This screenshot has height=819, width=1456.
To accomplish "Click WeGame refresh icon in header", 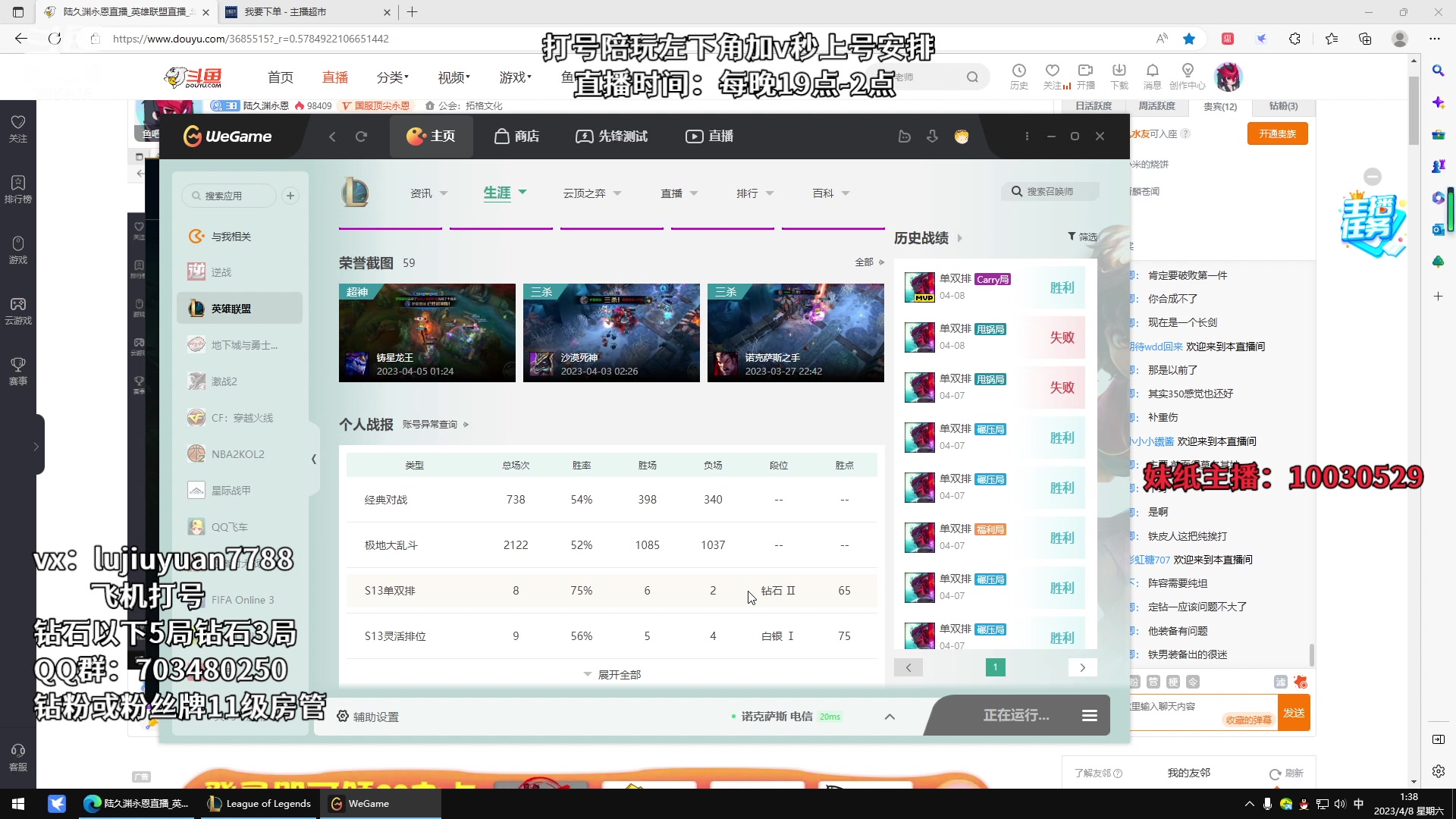I will coord(361,136).
